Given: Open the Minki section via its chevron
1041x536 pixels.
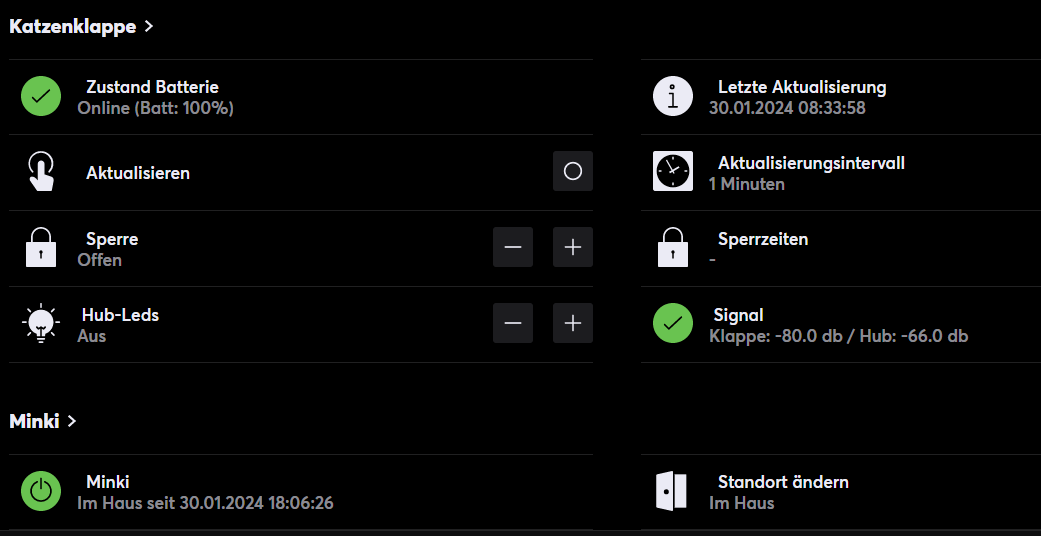Looking at the screenshot, I should click(x=72, y=421).
